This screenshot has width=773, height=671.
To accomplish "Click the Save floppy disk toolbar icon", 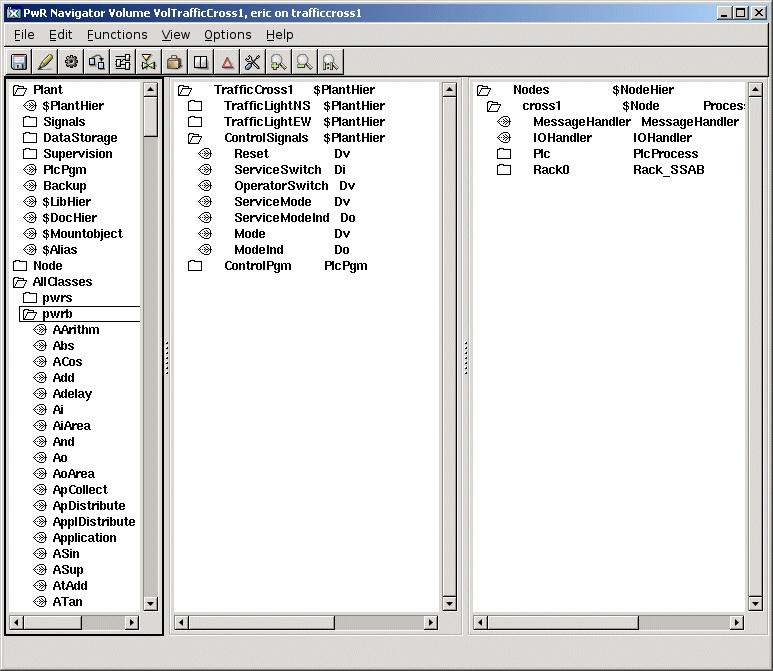I will [19, 62].
